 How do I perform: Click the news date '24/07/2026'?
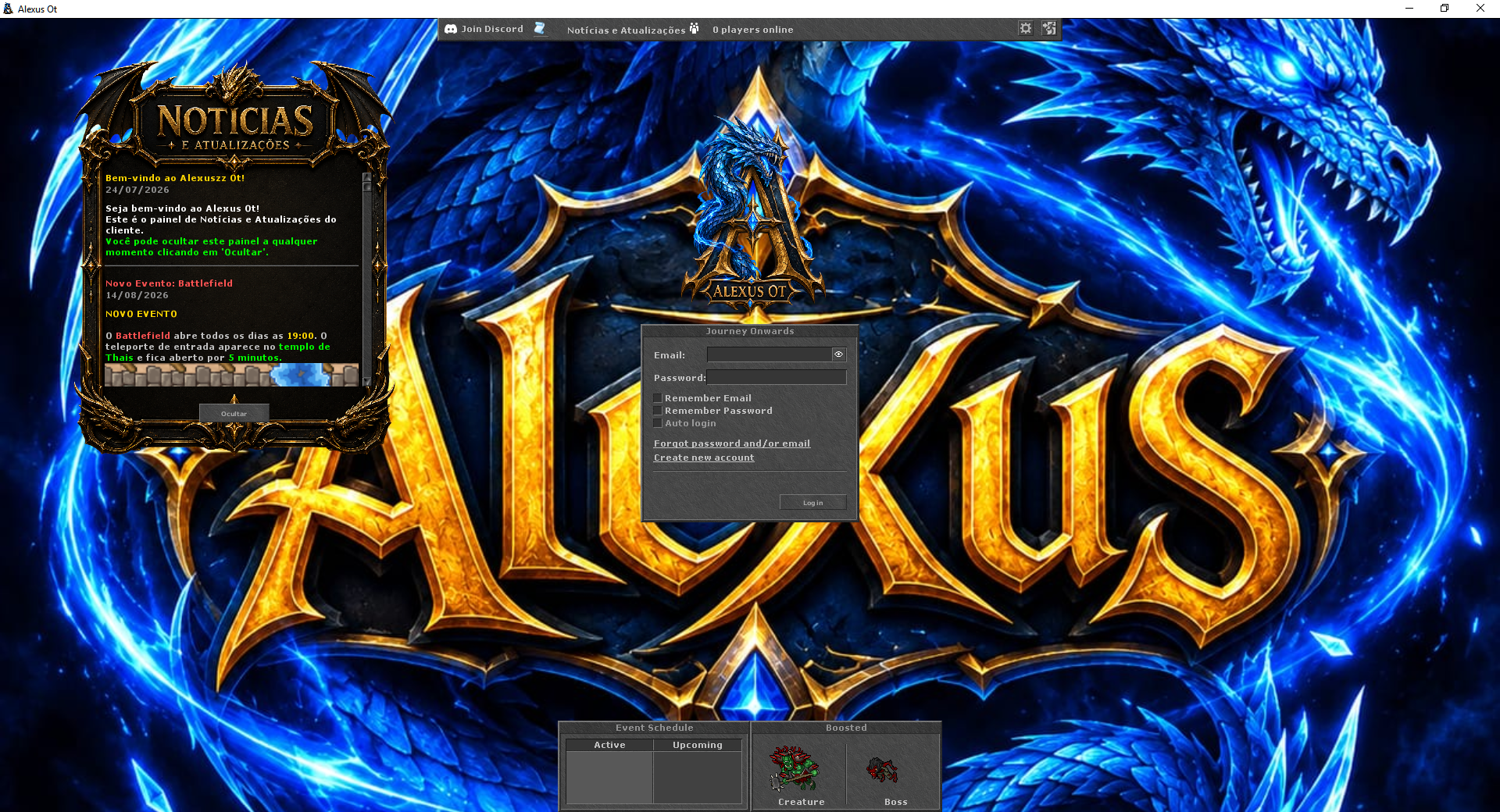click(x=137, y=190)
